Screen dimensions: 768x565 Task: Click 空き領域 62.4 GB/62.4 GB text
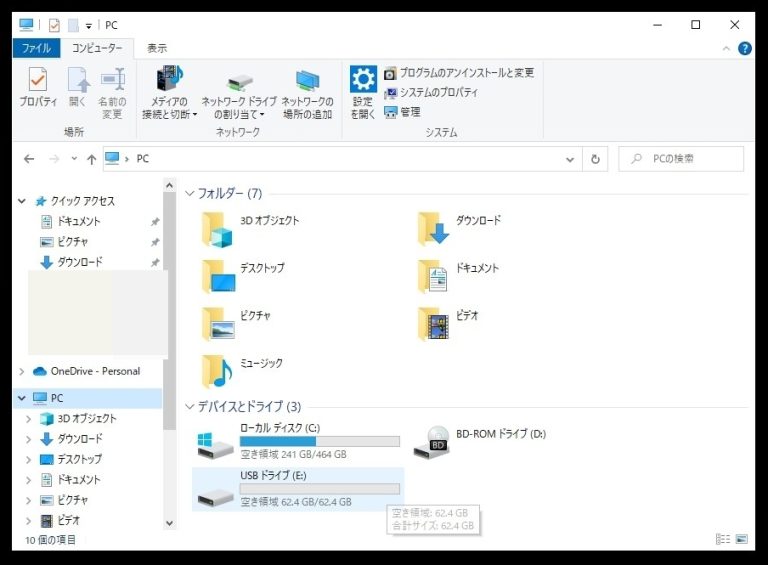[296, 502]
